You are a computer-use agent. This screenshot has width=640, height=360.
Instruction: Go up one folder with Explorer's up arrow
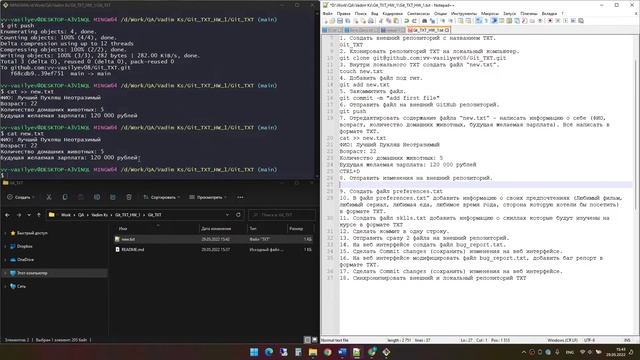[39, 215]
